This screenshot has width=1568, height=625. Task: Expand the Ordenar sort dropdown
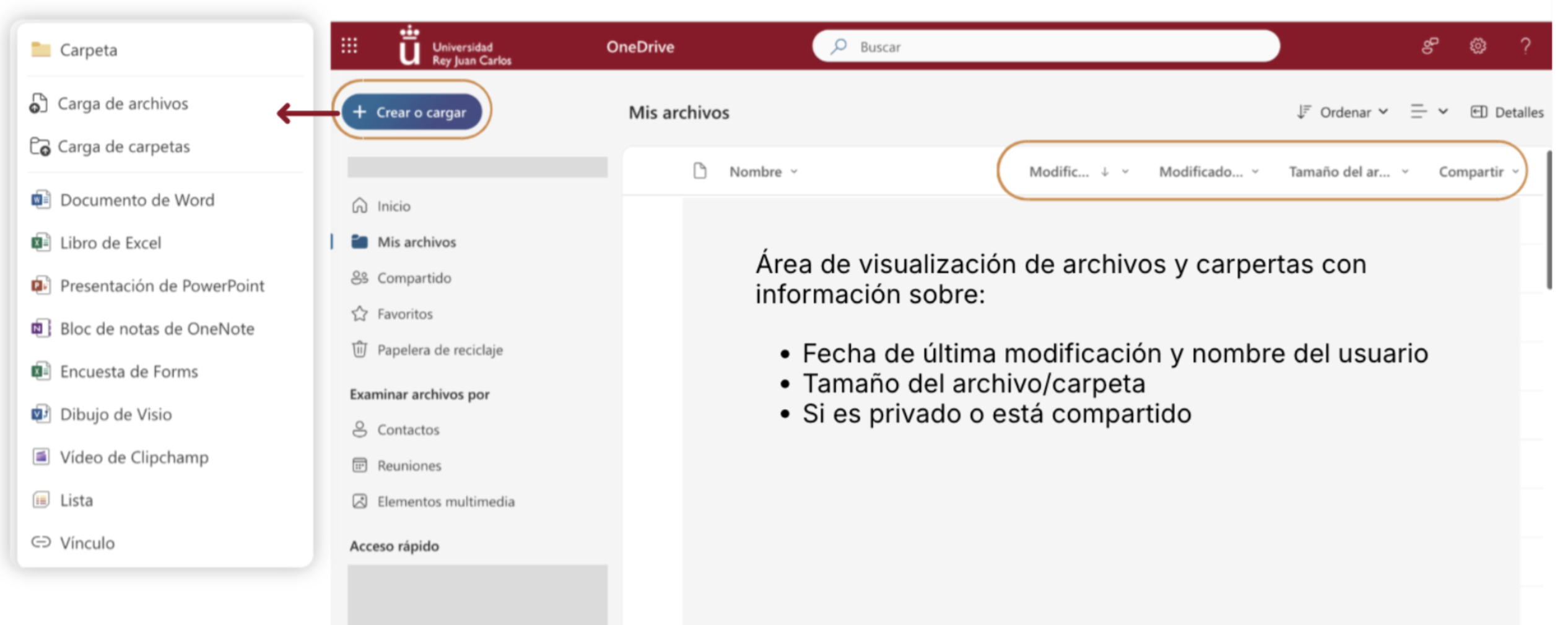click(1344, 112)
